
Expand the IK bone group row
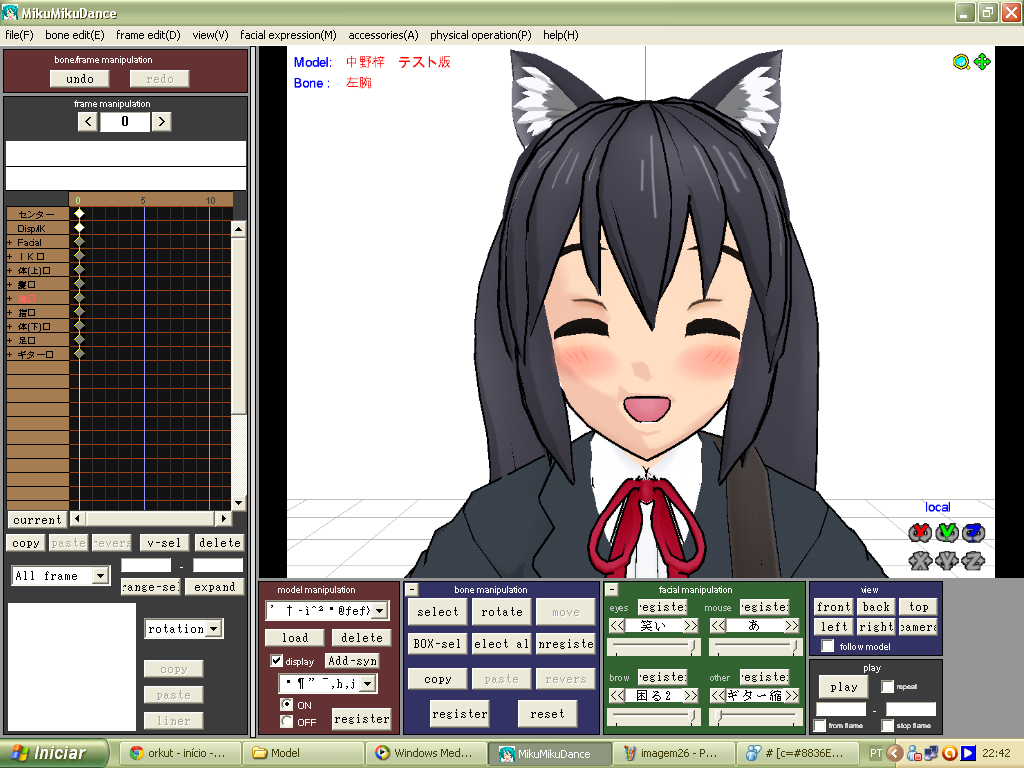coord(9,257)
